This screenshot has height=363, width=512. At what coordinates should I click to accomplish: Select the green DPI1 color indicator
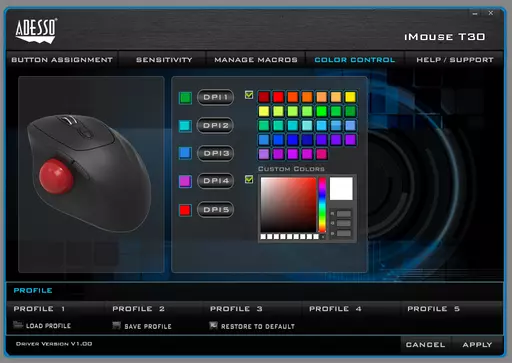pos(185,98)
